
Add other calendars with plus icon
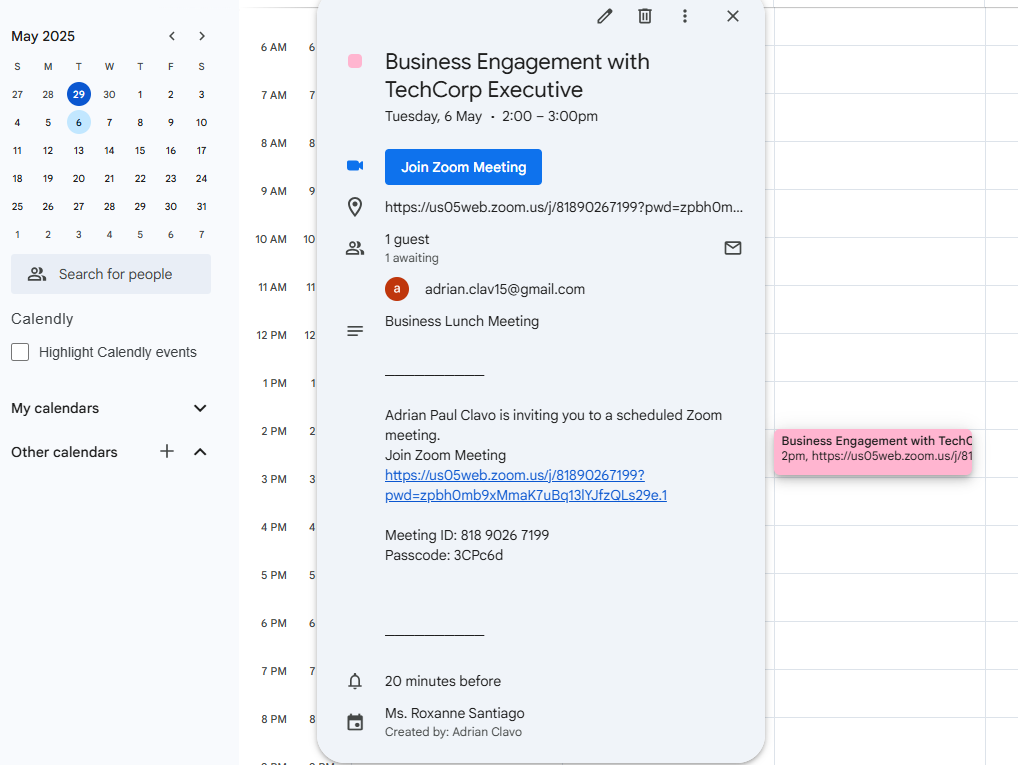click(x=167, y=452)
